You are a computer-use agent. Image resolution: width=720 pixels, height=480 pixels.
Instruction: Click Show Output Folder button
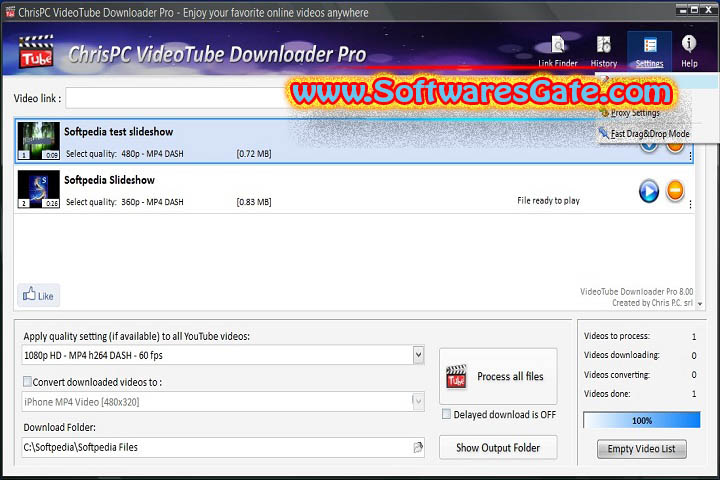(498, 447)
